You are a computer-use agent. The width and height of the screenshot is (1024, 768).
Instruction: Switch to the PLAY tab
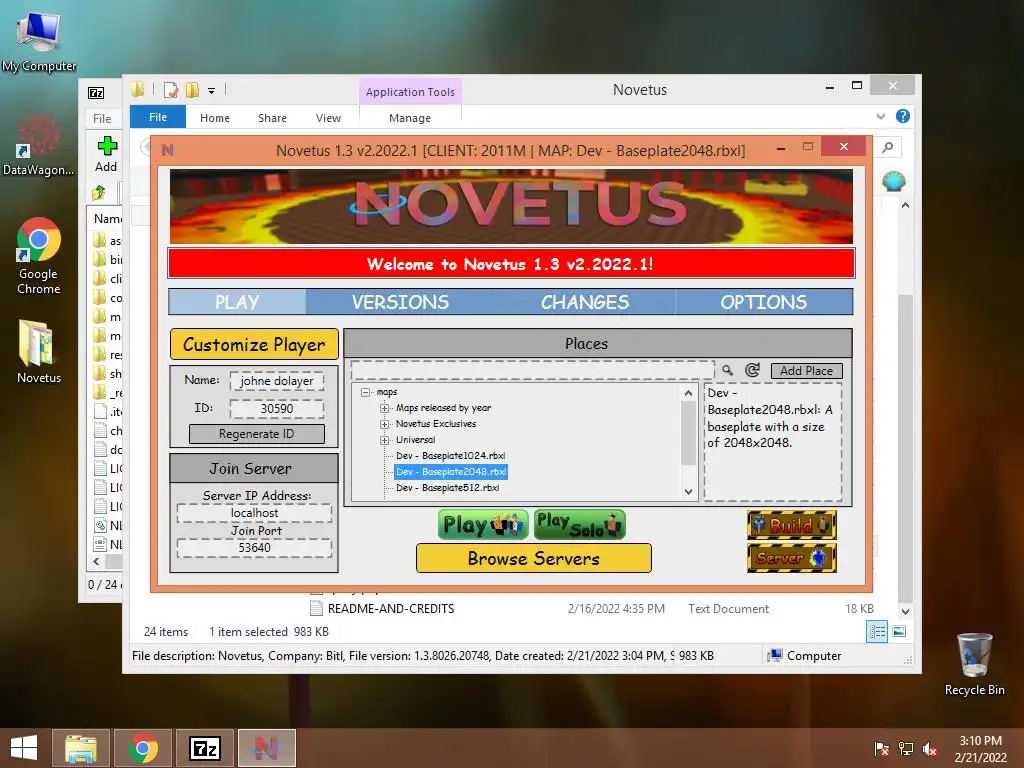[237, 302]
